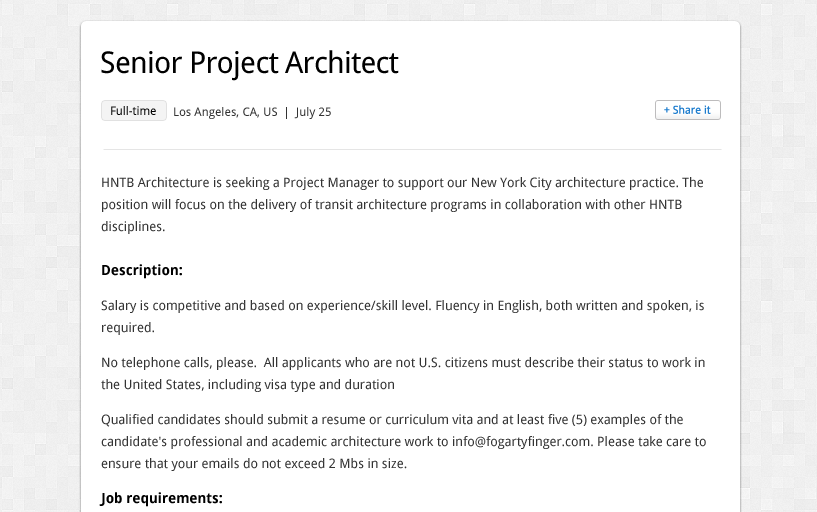
Task: Click the 'Job requirements:' section heading
Action: click(162, 498)
